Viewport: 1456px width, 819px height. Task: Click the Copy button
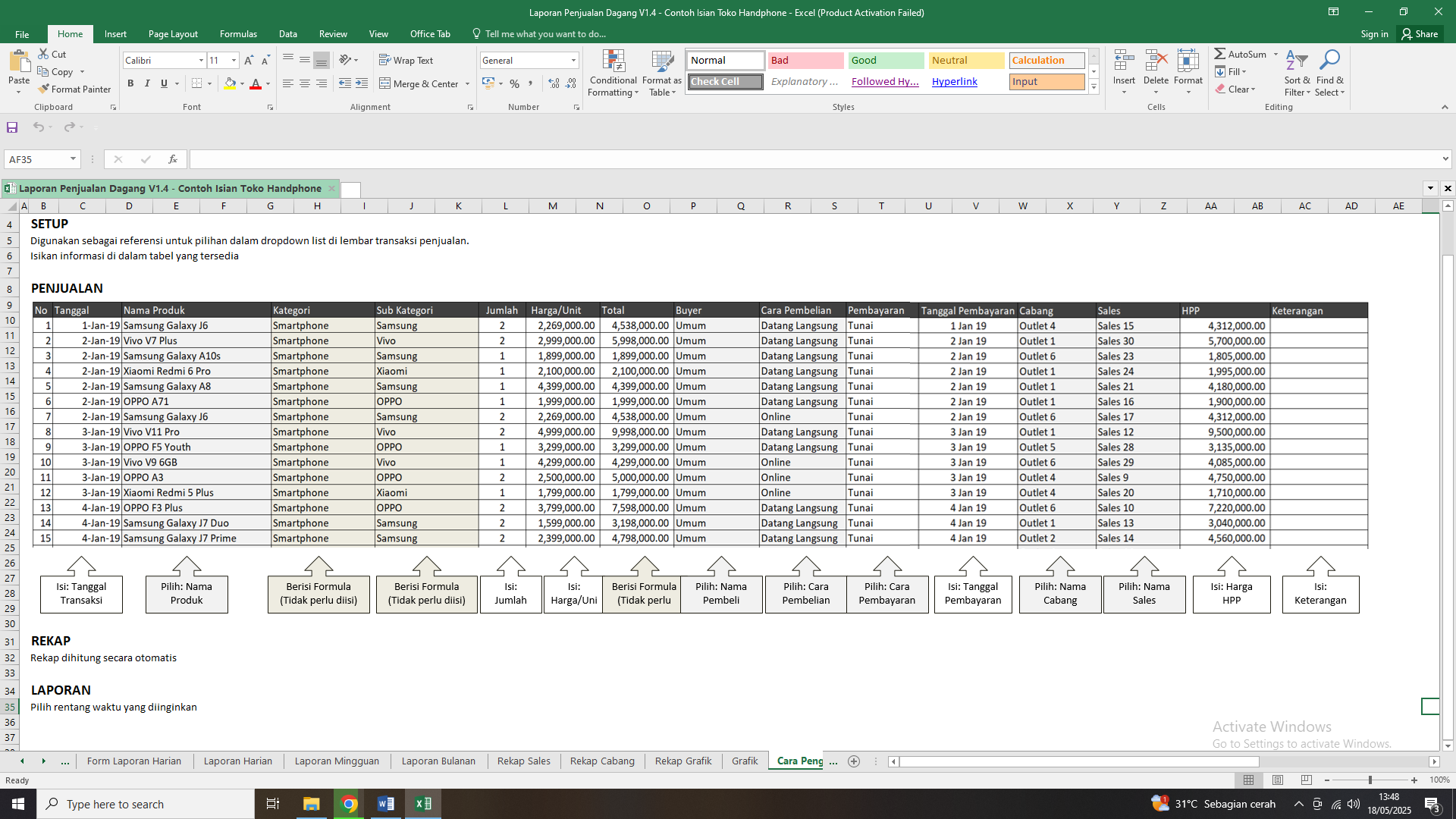55,71
